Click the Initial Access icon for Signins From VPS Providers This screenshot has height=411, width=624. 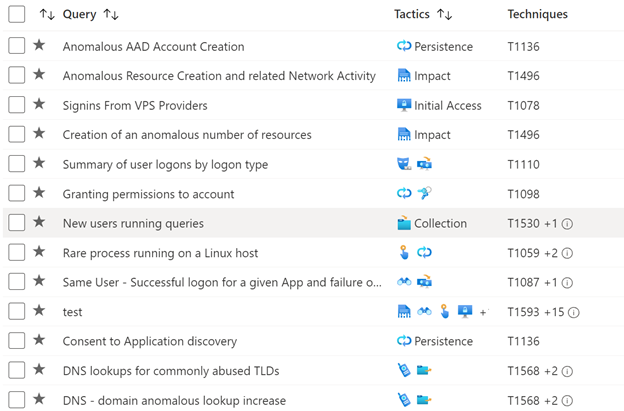pyautogui.click(x=404, y=105)
